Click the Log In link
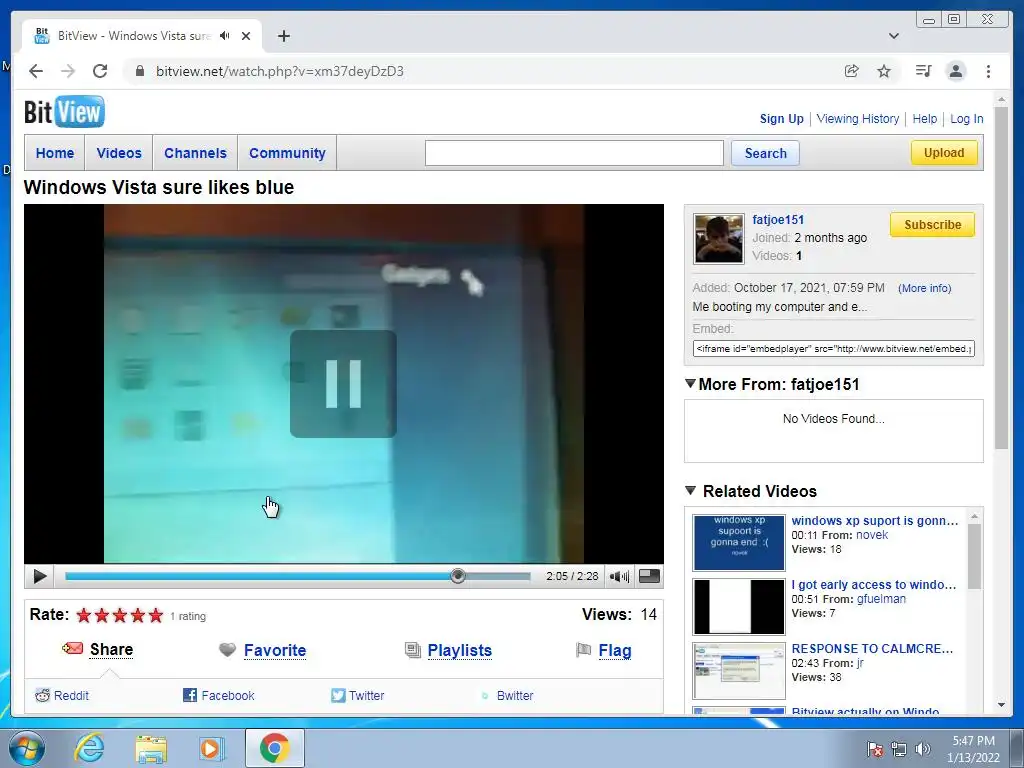The width and height of the screenshot is (1024, 768). 967,119
